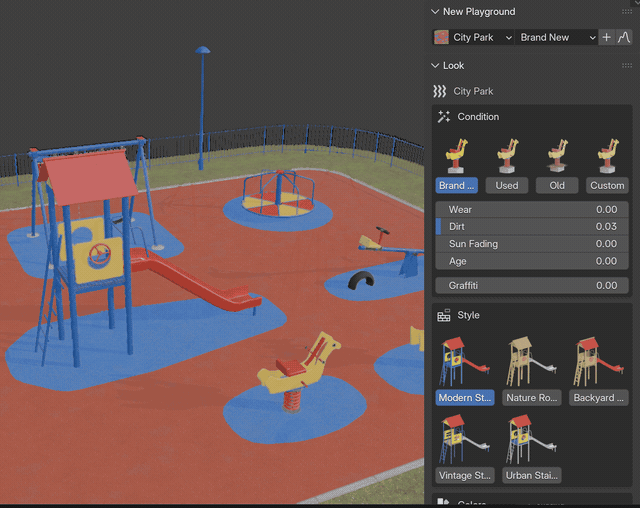640x508 pixels.
Task: Click the City Park playground thumbnail icon
Action: 441,38
